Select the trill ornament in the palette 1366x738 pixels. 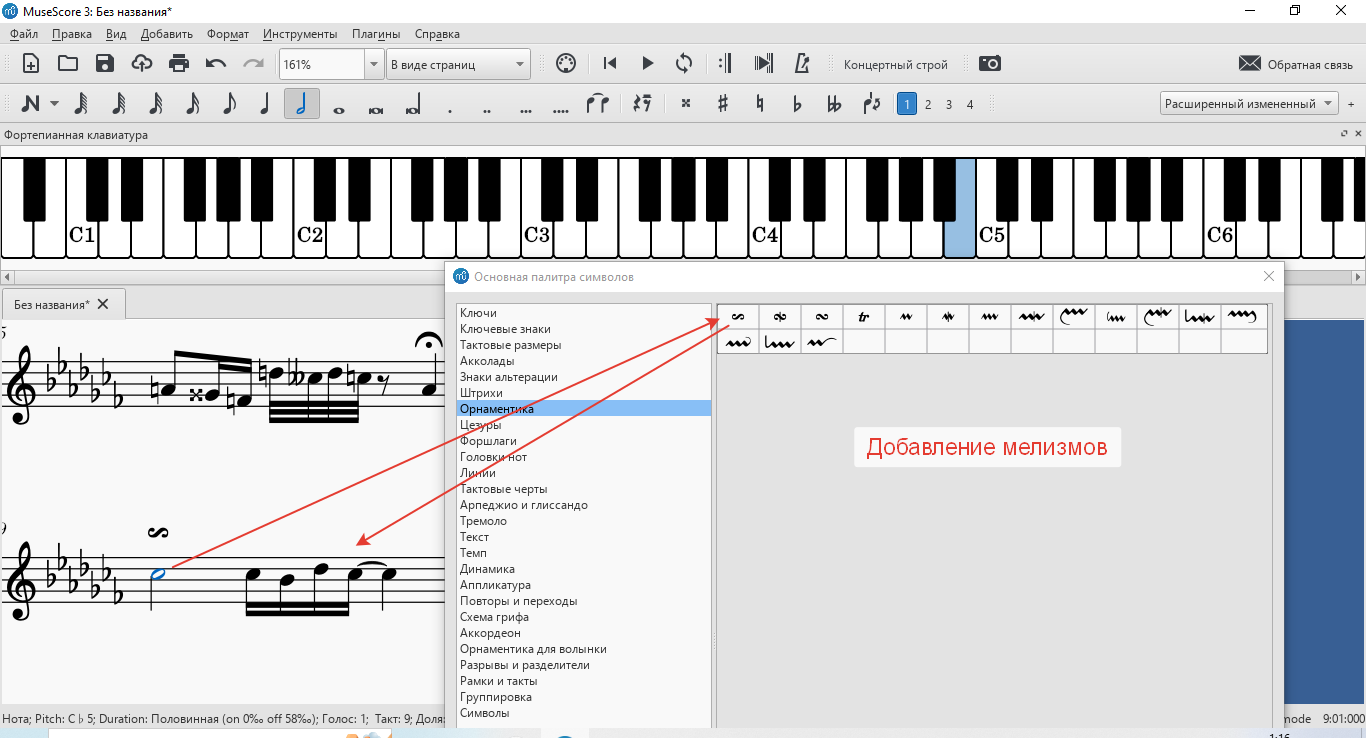coord(864,317)
